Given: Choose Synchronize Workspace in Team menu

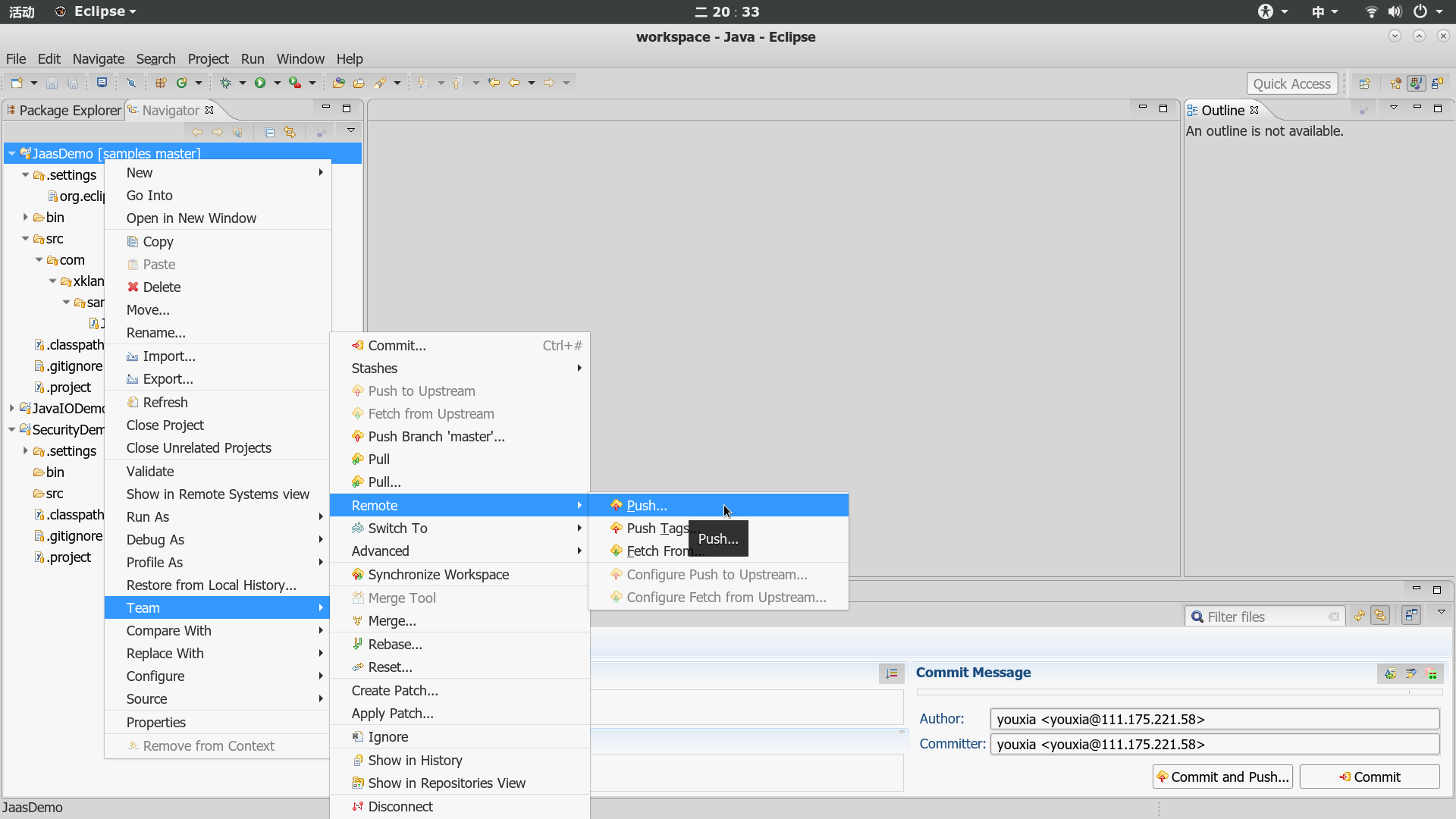Looking at the screenshot, I should (460, 574).
